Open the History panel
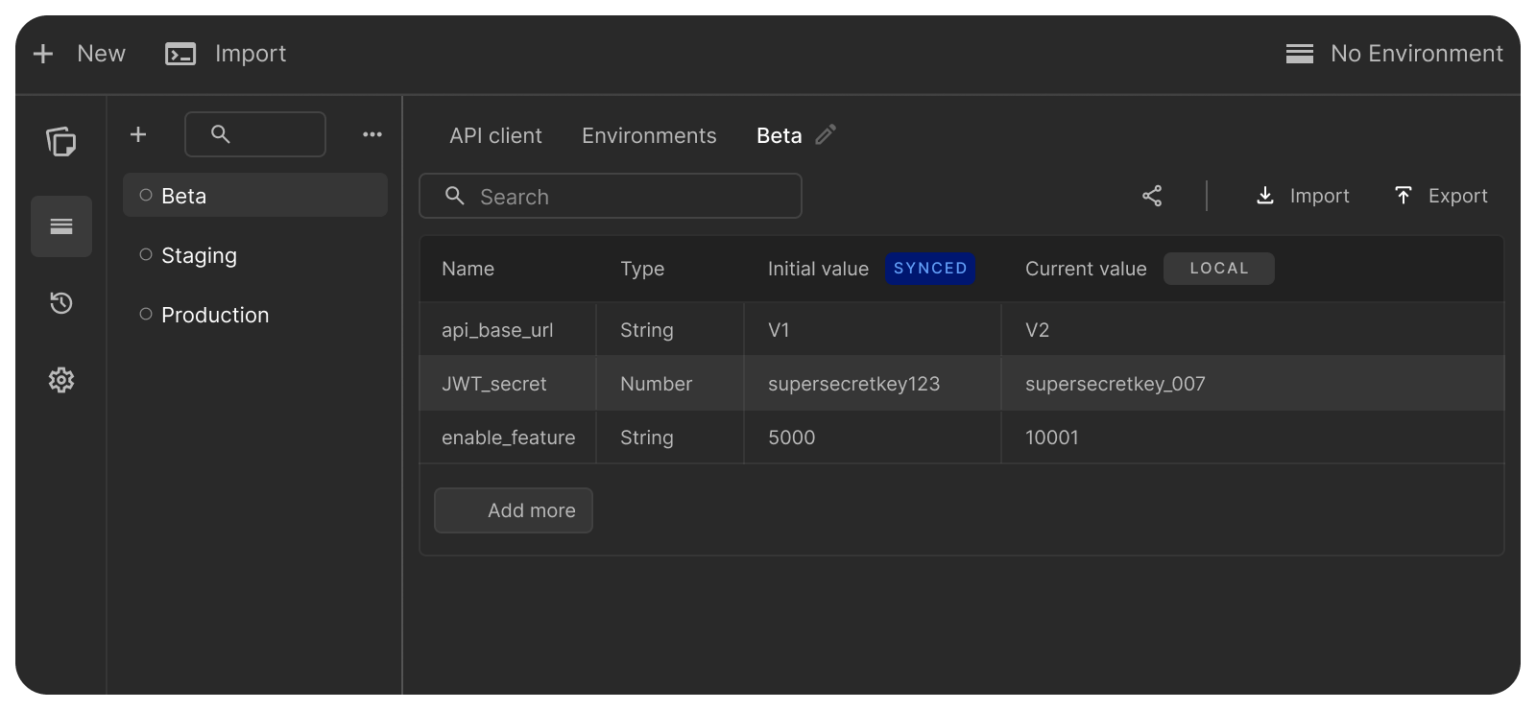Screen dimensions: 1536x710 pyautogui.click(x=61, y=303)
